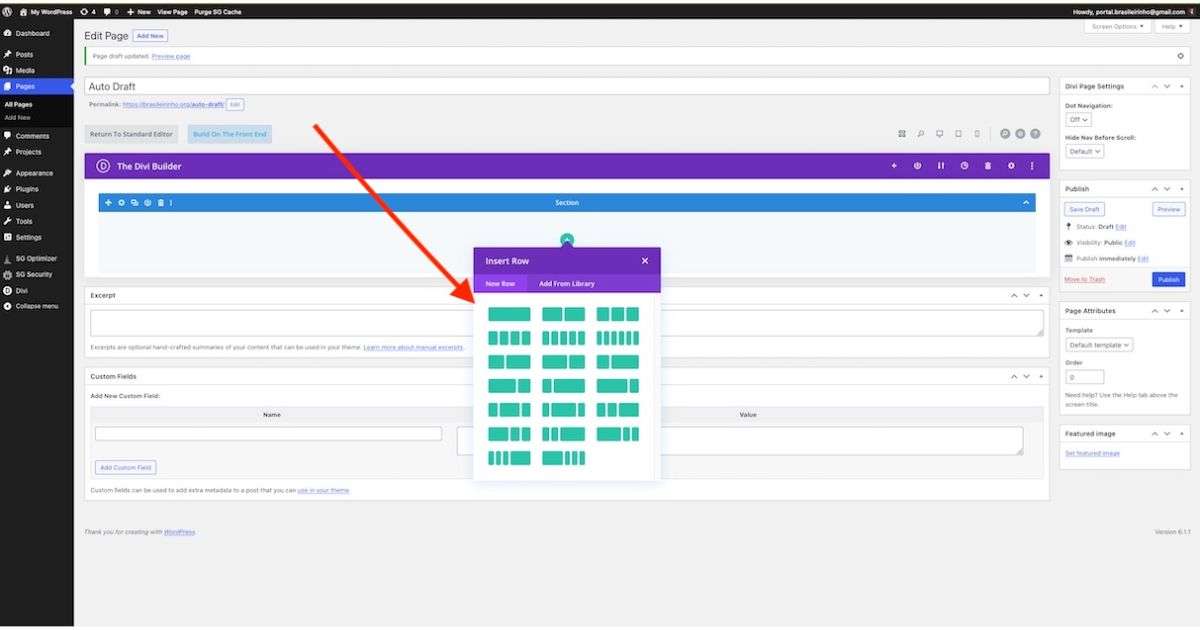This screenshot has height=630, width=1200.
Task: Choose the single full-width column layout
Action: pos(509,314)
